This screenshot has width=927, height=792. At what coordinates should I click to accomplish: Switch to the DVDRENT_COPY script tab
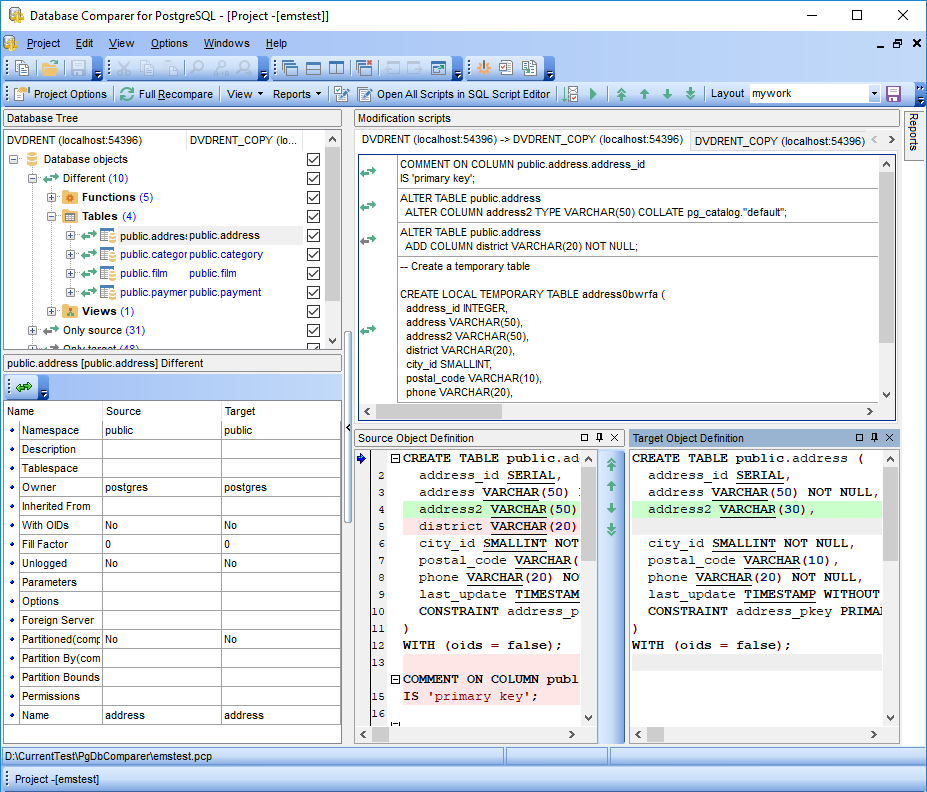coord(779,141)
